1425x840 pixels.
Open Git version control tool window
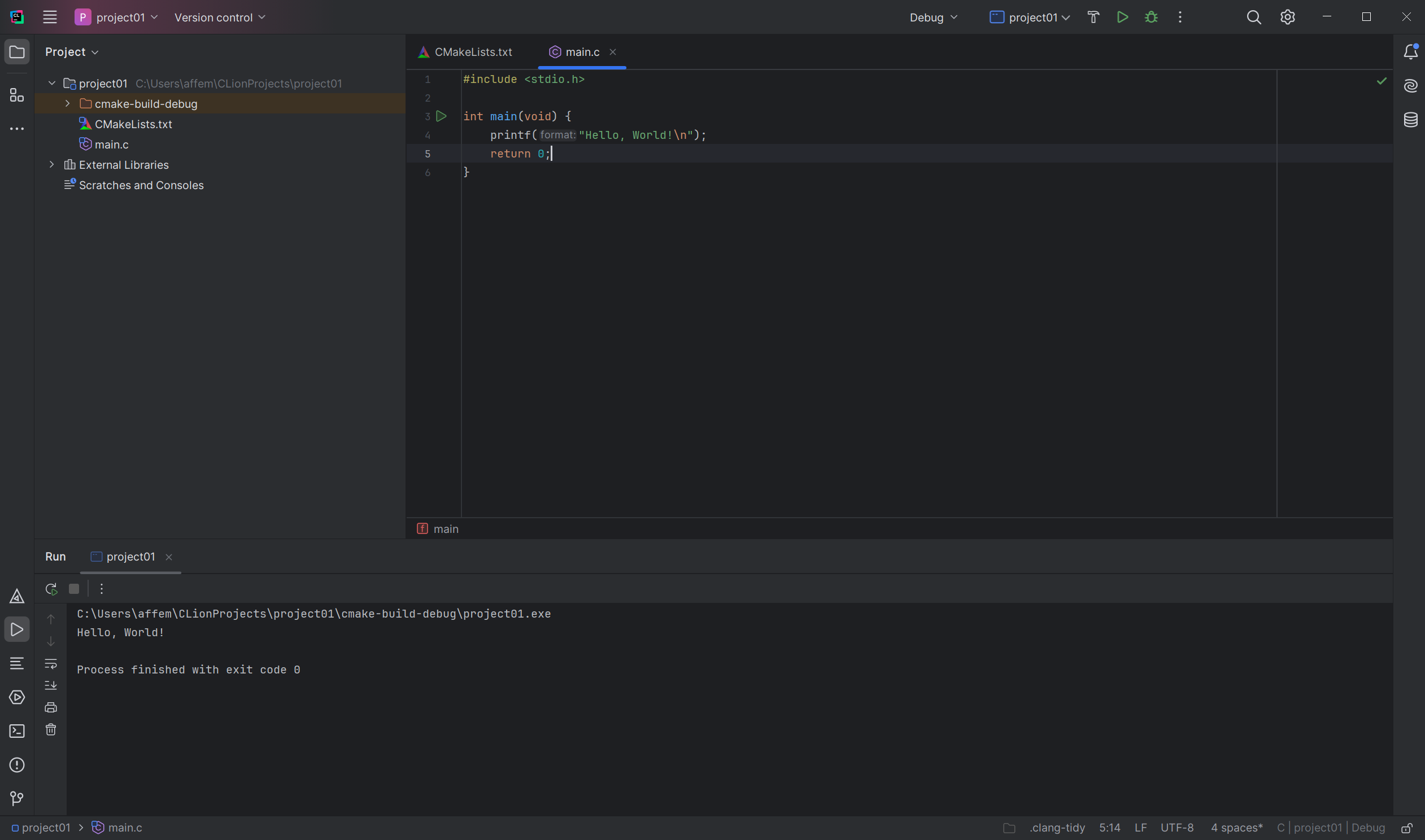click(17, 799)
